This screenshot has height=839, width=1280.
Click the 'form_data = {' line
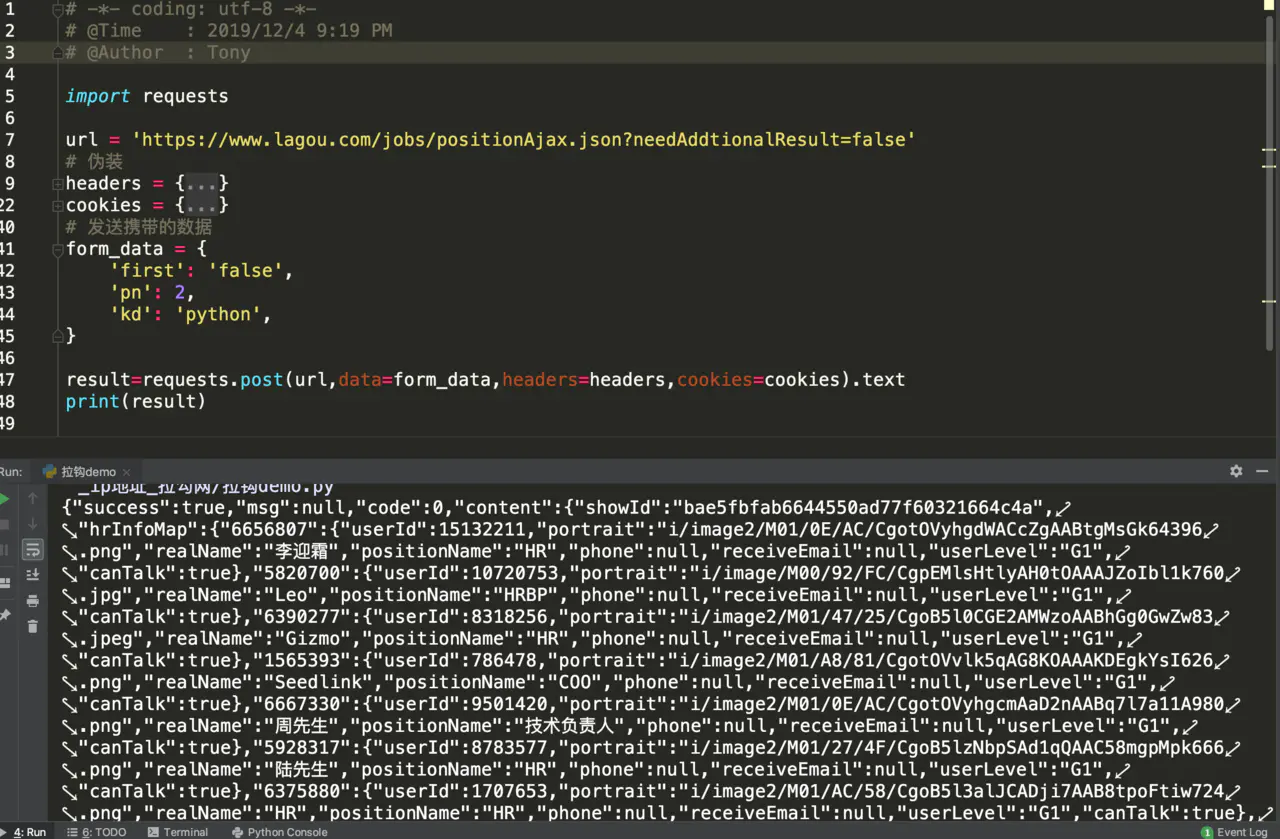(x=136, y=249)
